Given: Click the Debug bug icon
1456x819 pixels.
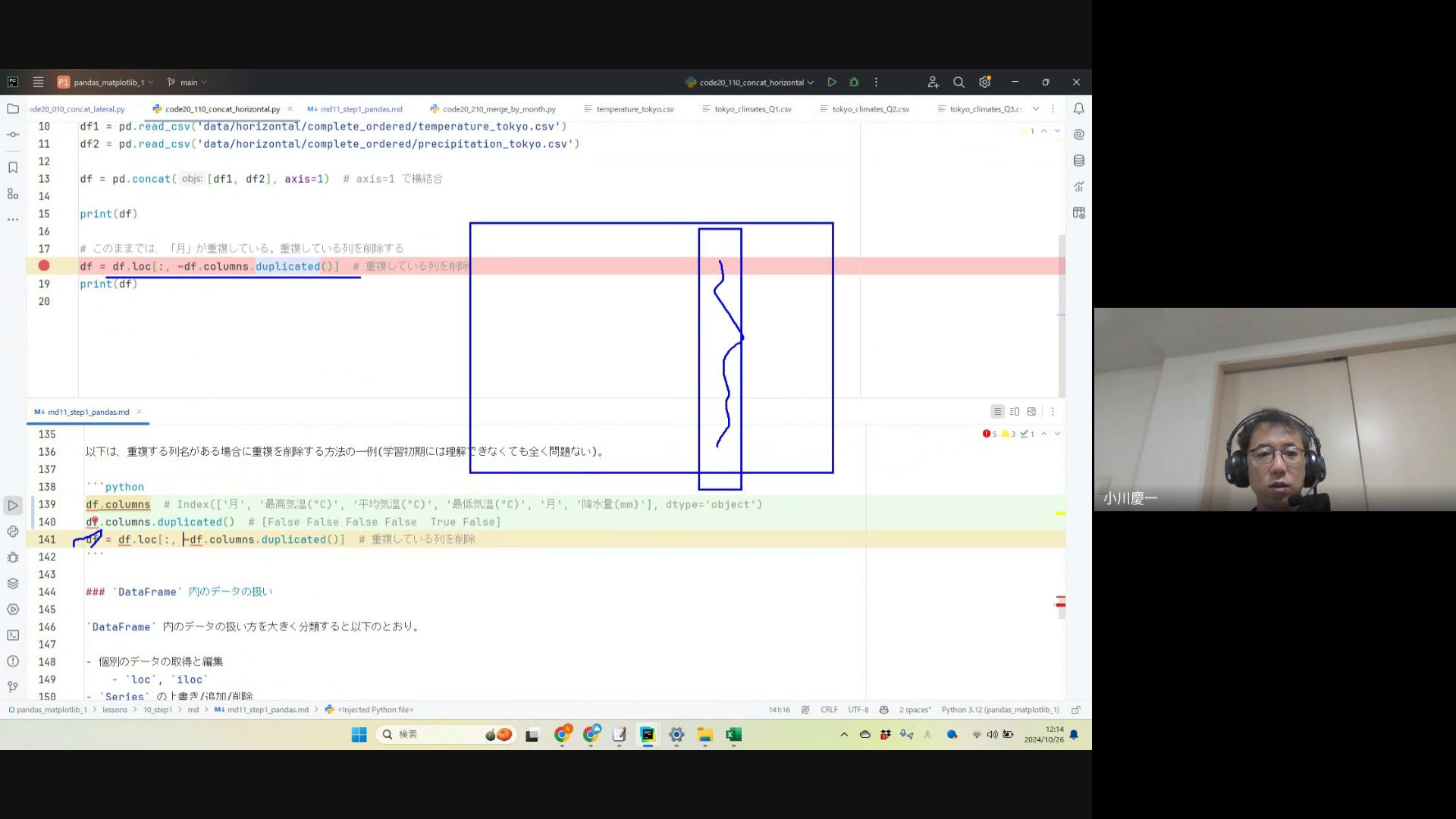Looking at the screenshot, I should pos(854,82).
